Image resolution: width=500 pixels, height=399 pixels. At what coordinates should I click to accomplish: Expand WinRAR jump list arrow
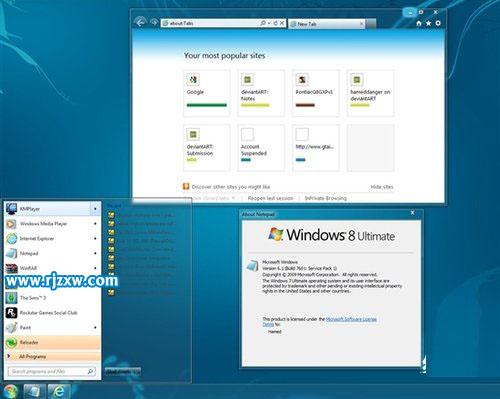[x=95, y=268]
